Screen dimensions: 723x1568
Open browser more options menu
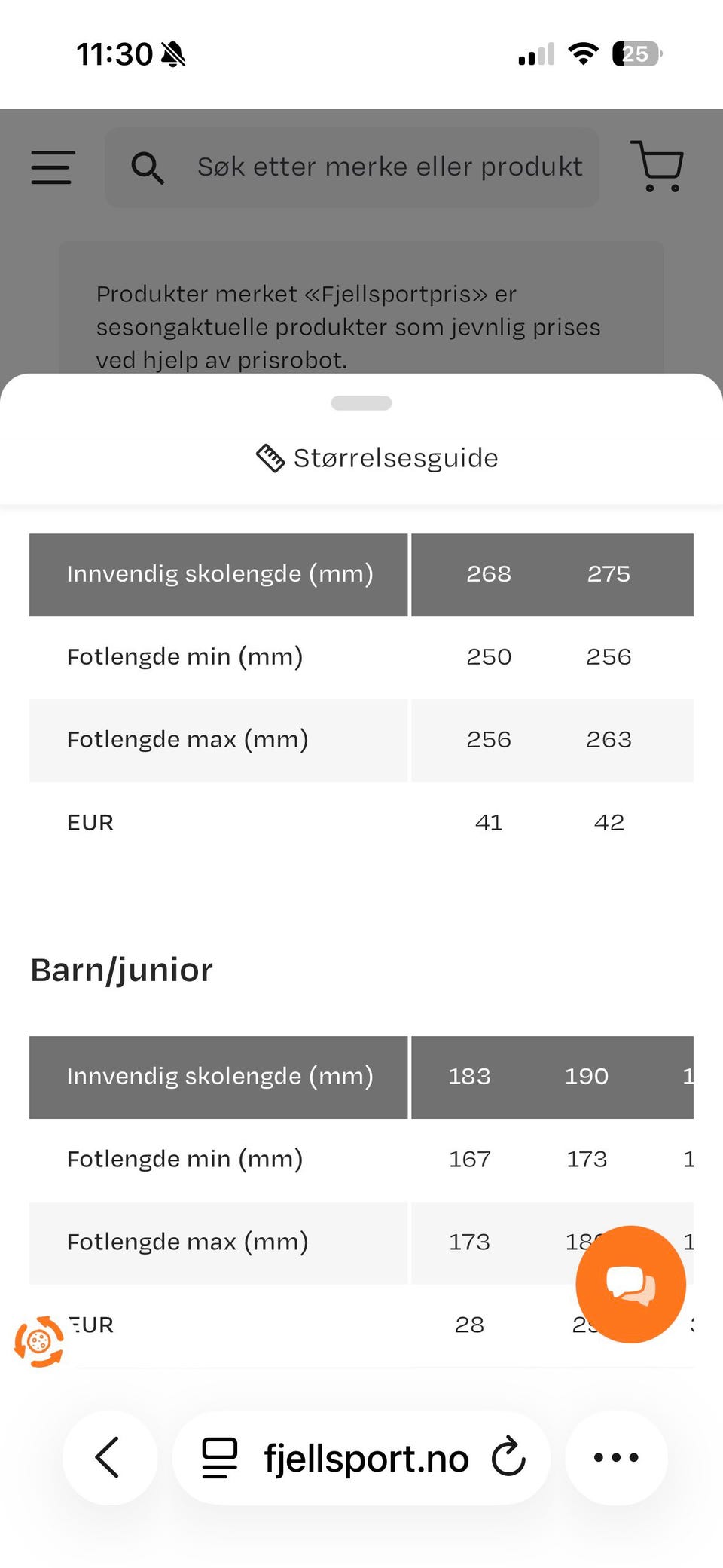(616, 1457)
